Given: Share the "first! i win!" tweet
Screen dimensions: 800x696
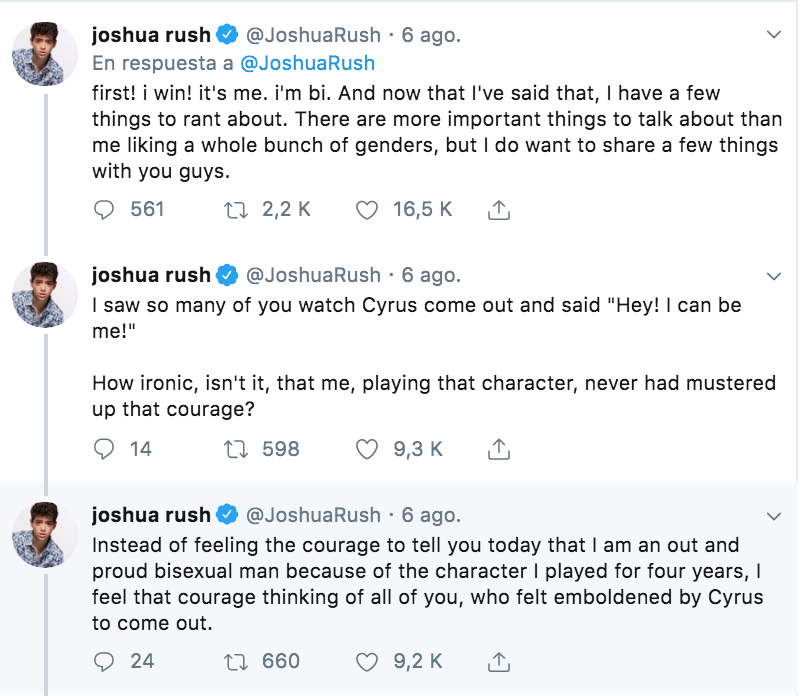Looking at the screenshot, I should point(499,210).
